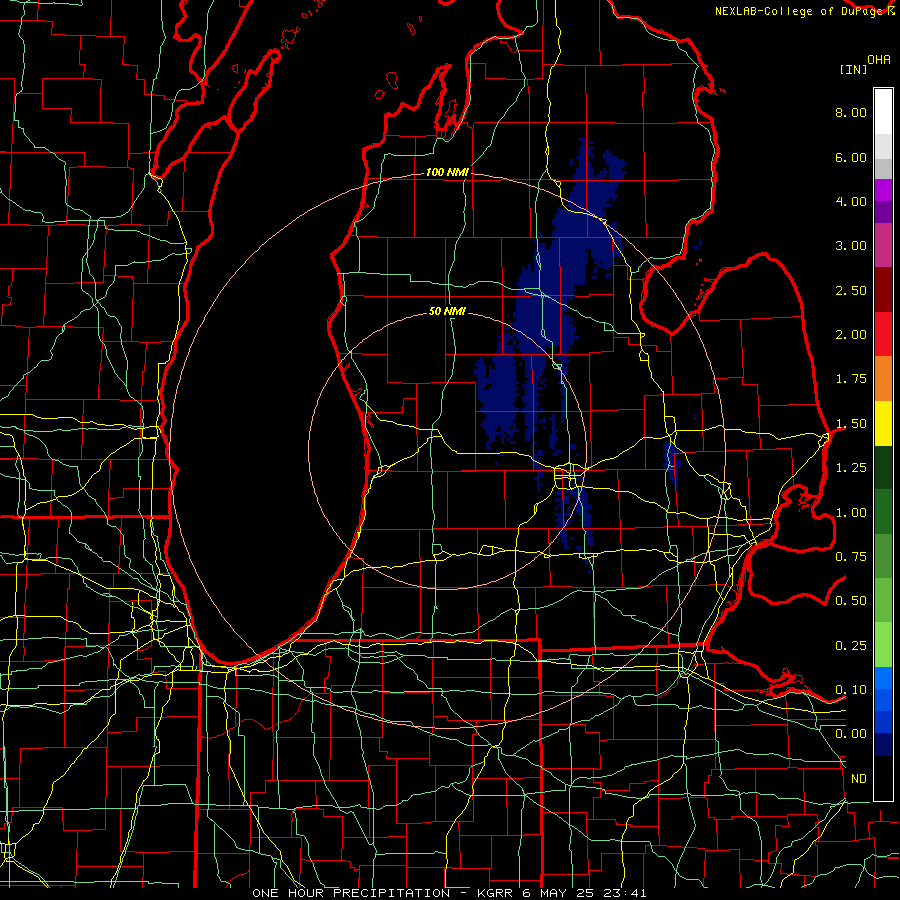The image size is (900, 900).
Task: Click the 100 NMI range ring label
Action: 447,172
